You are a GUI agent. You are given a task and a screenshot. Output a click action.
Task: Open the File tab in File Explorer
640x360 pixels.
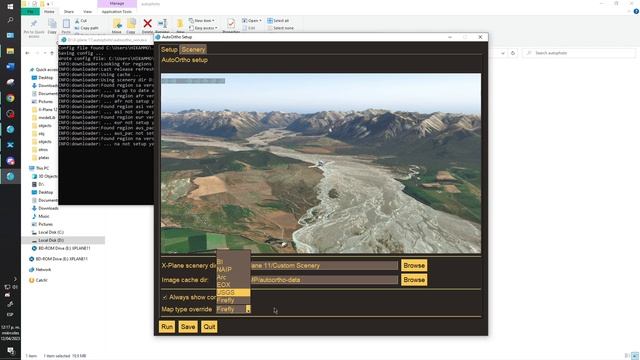[x=30, y=12]
